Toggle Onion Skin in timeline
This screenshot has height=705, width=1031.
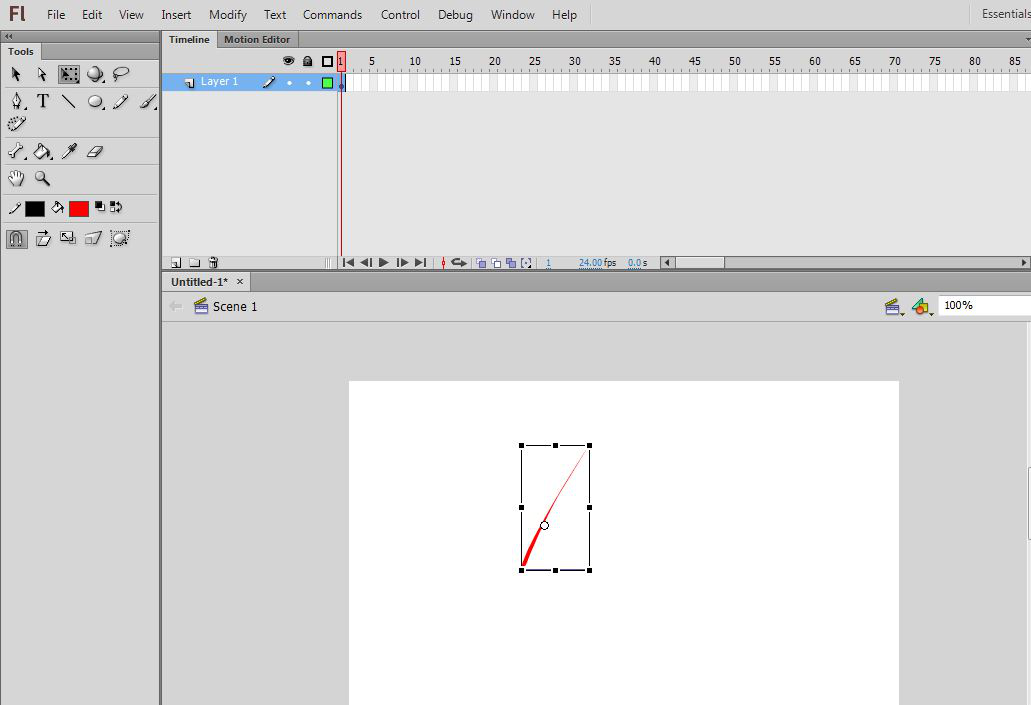point(481,263)
